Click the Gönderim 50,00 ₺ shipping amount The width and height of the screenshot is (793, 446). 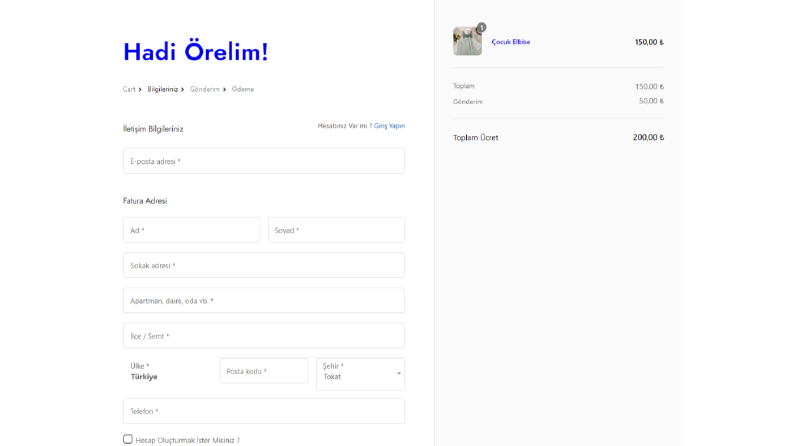pyautogui.click(x=651, y=101)
